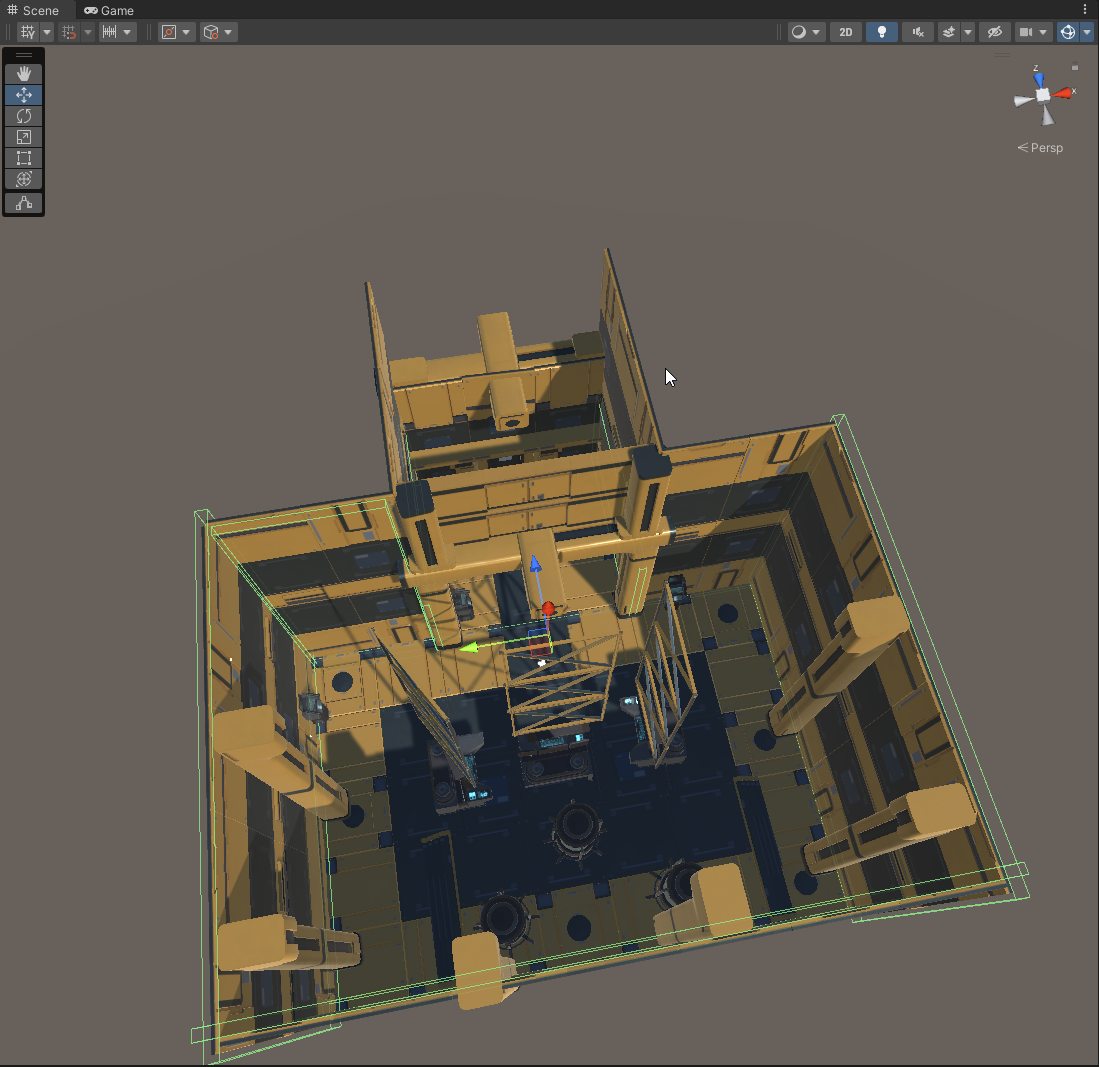Screen dimensions: 1099x1067
Task: Switch to the Game tab
Action: (x=109, y=11)
